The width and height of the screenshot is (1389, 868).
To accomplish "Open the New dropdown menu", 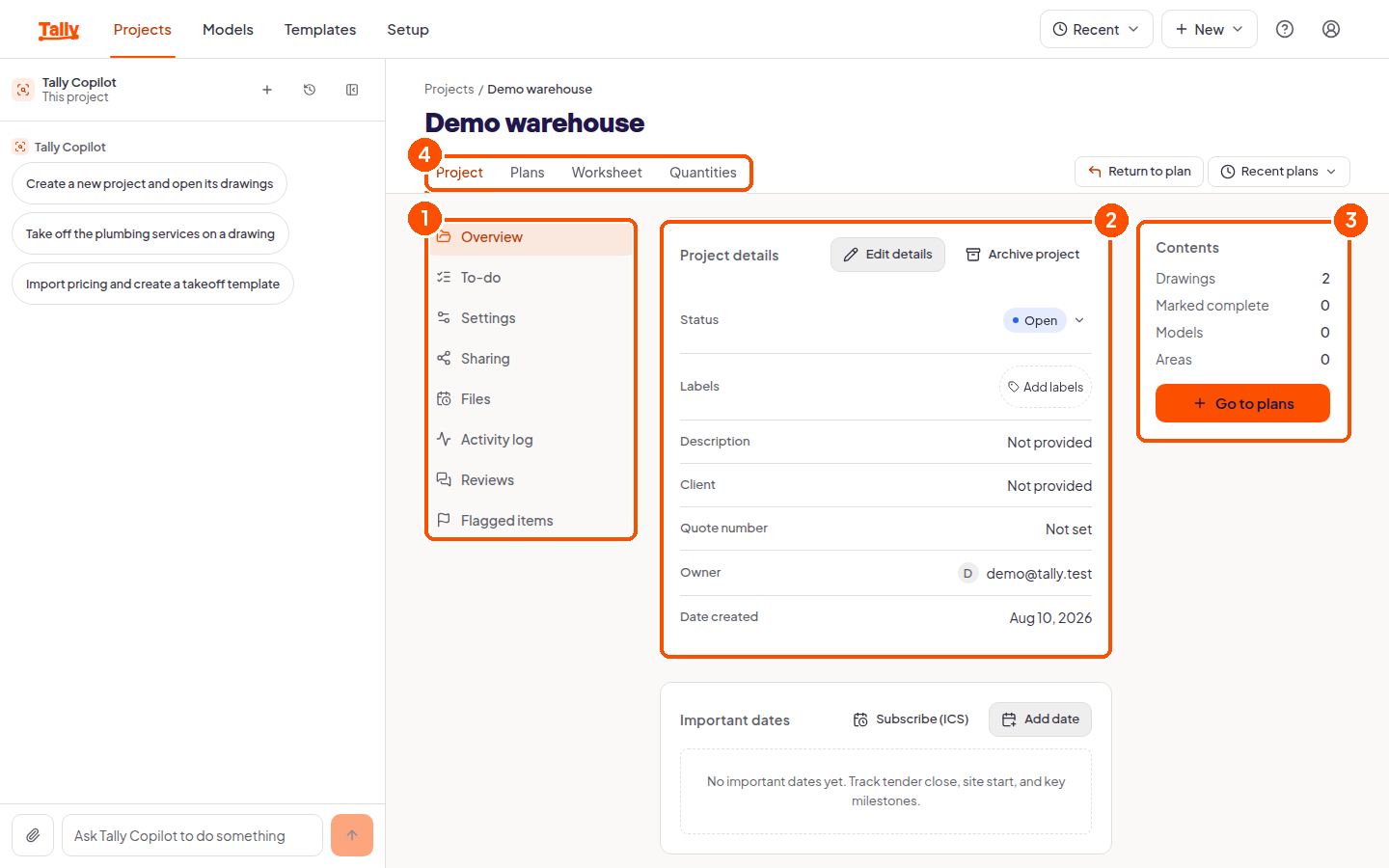I will point(1209,29).
